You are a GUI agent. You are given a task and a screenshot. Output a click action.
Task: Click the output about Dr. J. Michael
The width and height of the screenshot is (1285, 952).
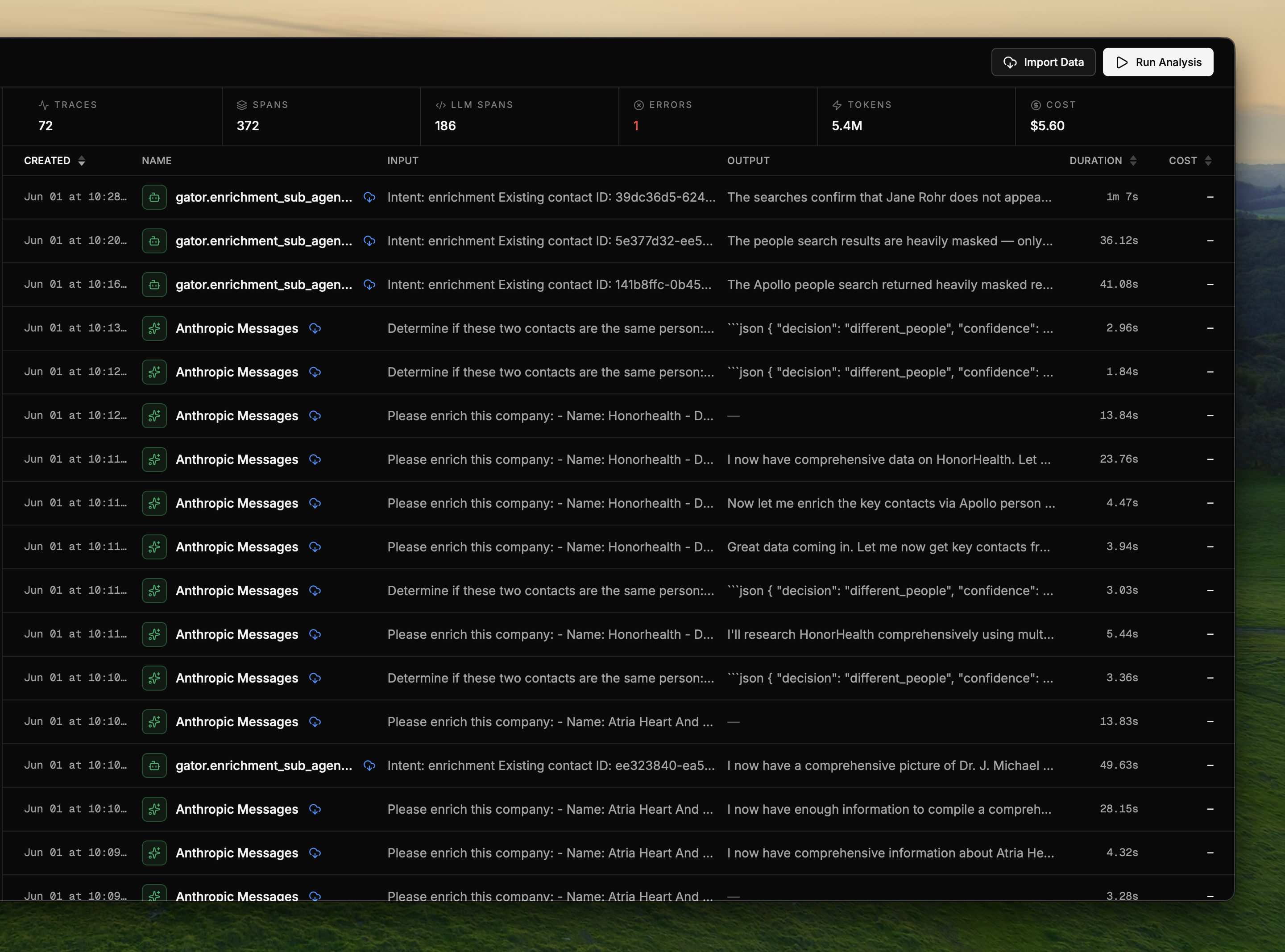click(890, 765)
